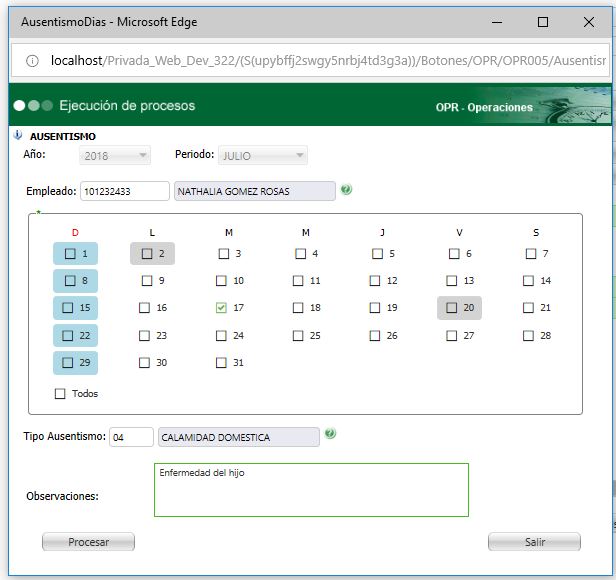
Task: Select day 20 checkbox
Action: click(451, 308)
